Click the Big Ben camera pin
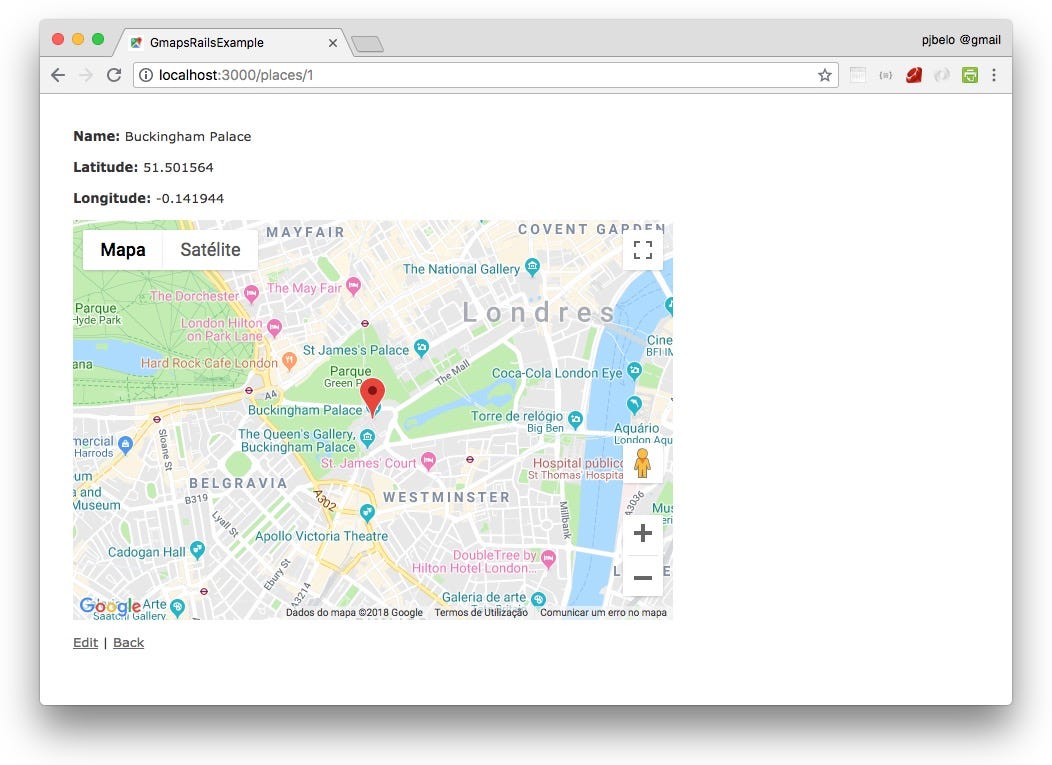Screen dimensions: 1052x765 click(575, 420)
